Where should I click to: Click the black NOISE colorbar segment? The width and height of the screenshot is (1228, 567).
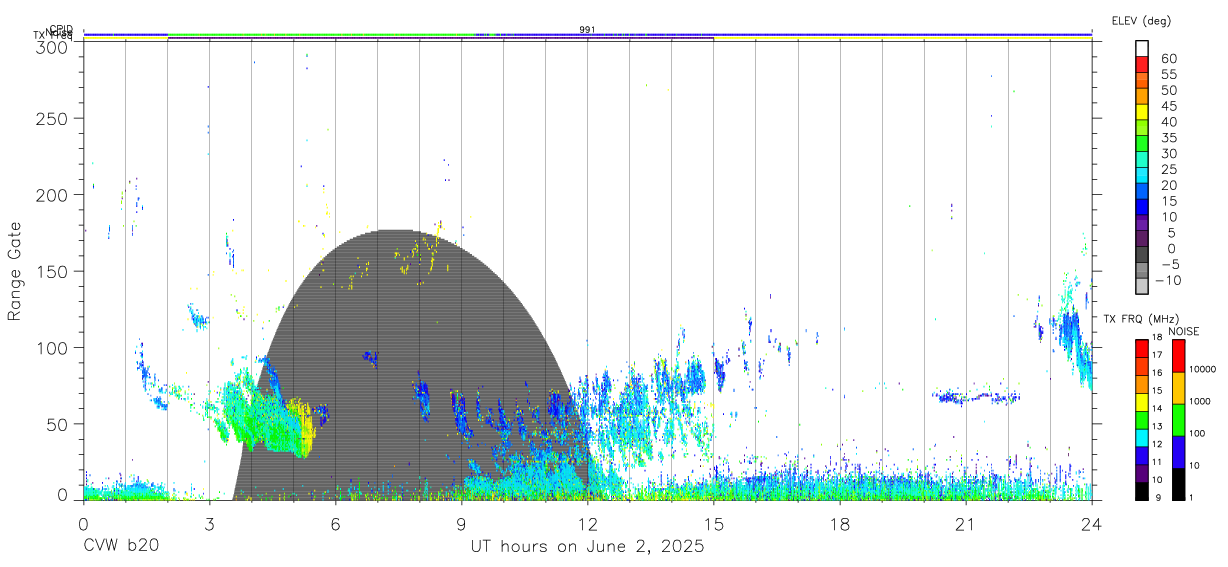[1179, 483]
